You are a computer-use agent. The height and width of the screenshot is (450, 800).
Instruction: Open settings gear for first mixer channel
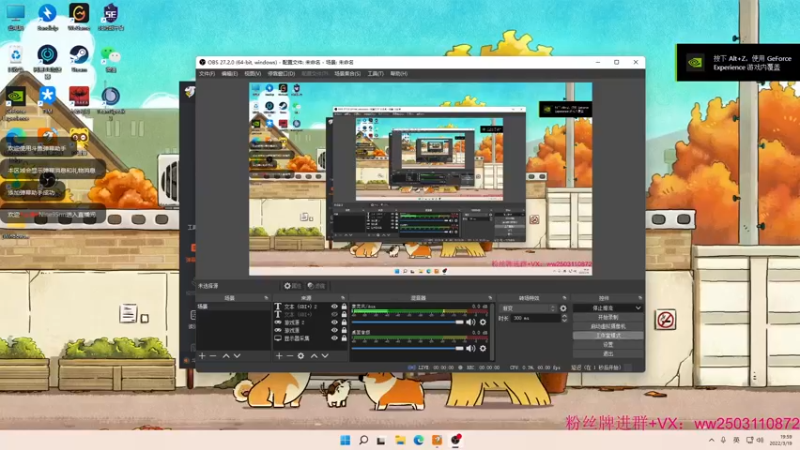tap(483, 322)
